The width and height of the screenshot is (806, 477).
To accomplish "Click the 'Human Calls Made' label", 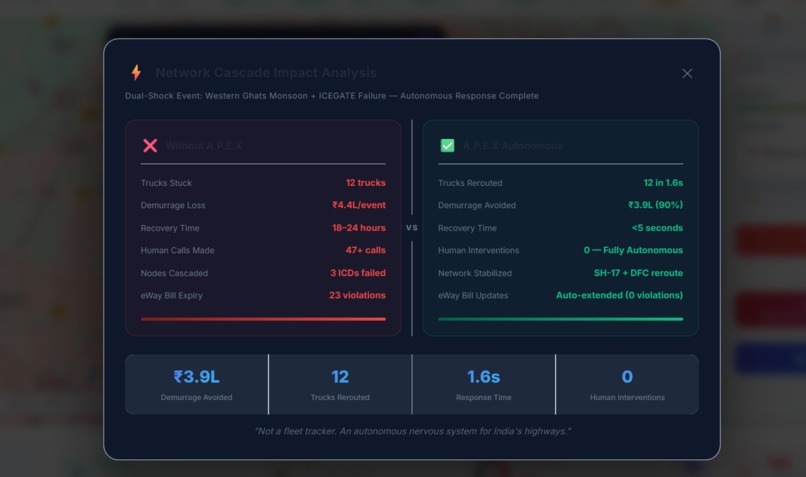I will click(x=177, y=250).
